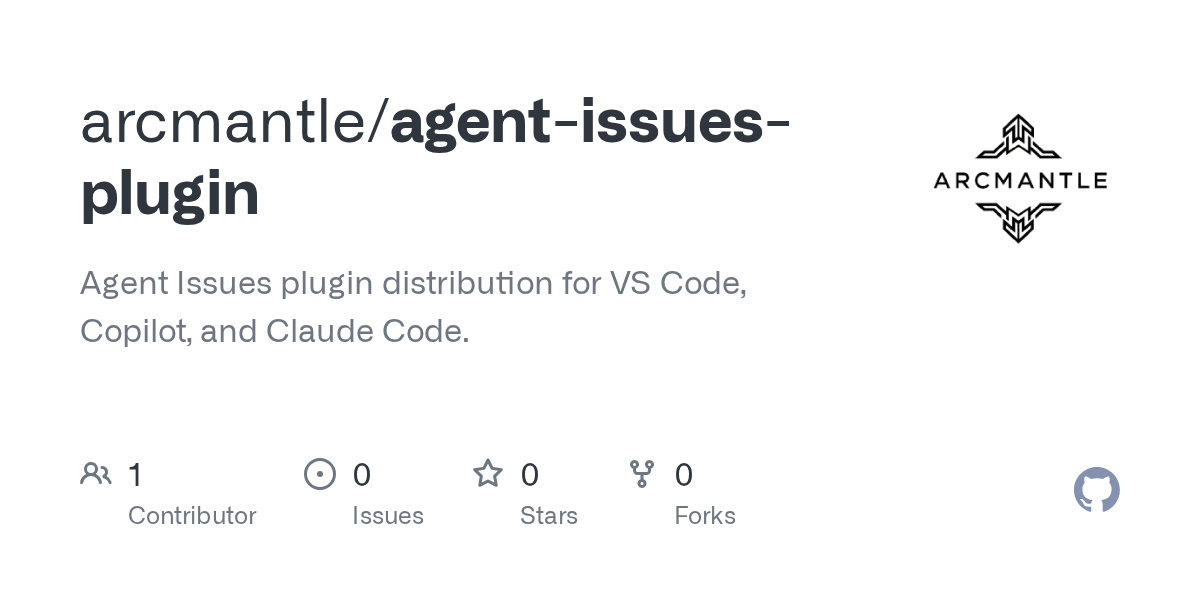The height and width of the screenshot is (600, 1200).
Task: Open the Forks label
Action: click(x=705, y=516)
